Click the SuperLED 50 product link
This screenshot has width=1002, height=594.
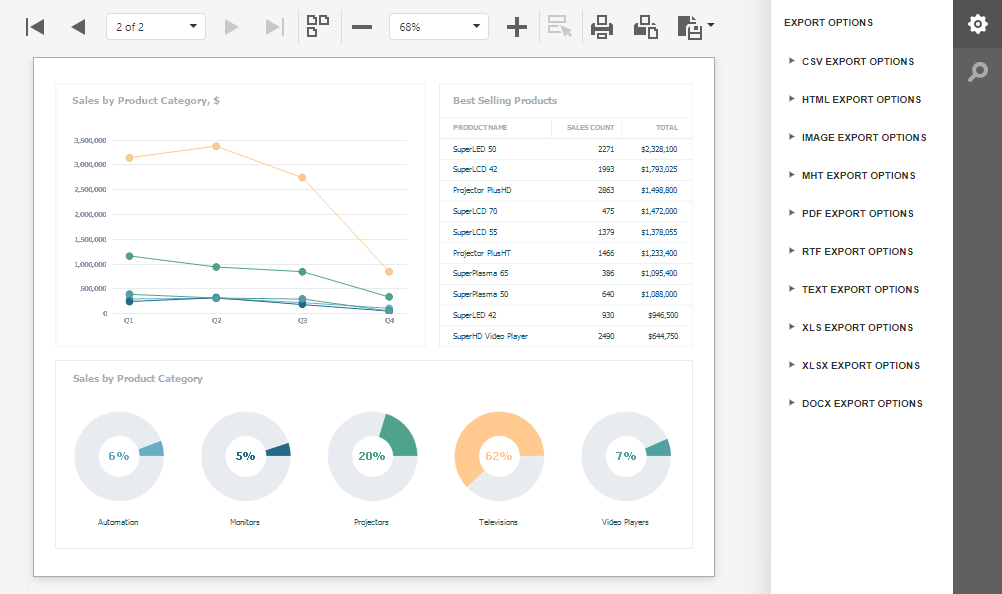(474, 149)
